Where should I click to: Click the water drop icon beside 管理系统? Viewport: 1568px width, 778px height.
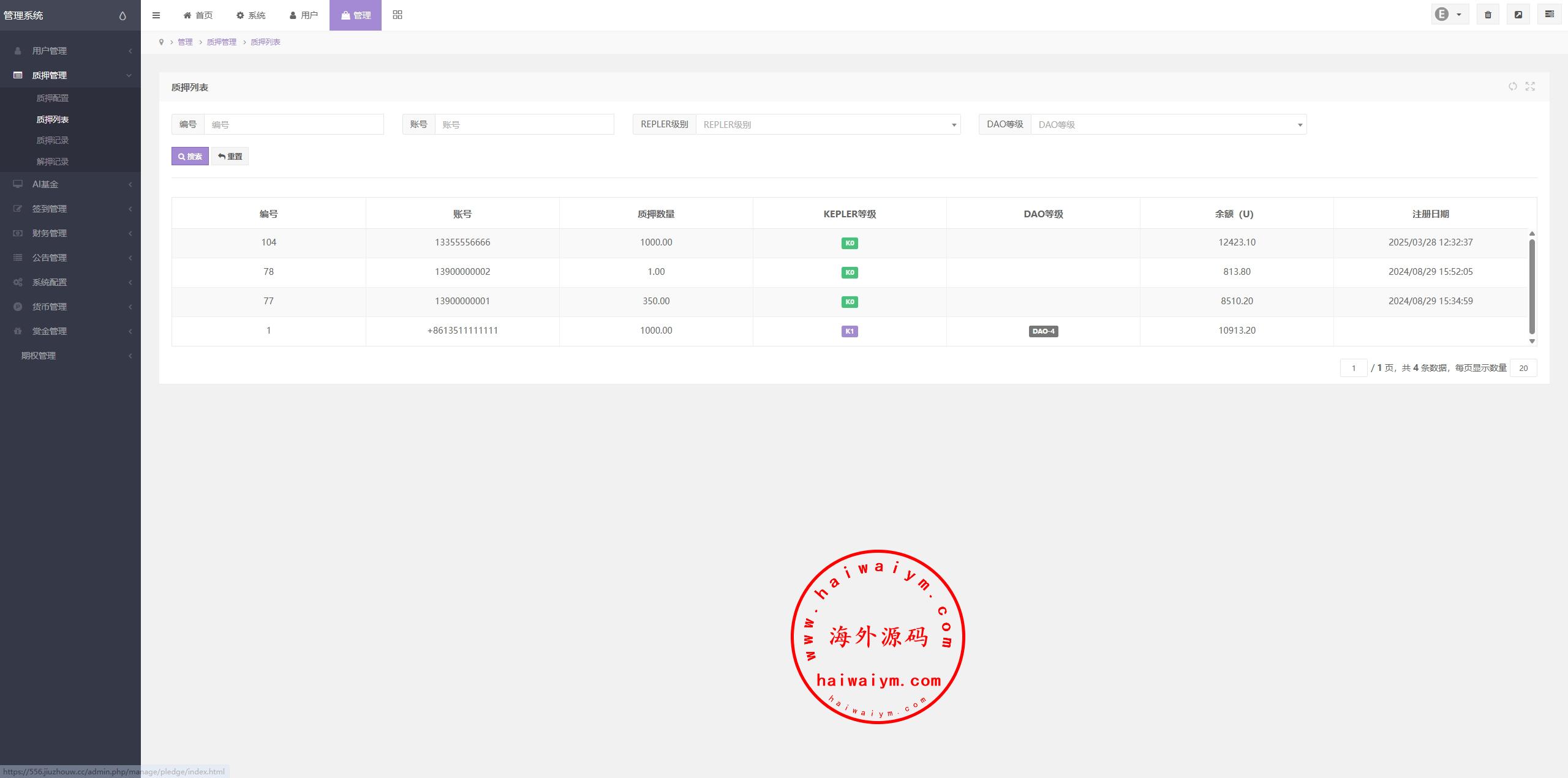(x=123, y=16)
